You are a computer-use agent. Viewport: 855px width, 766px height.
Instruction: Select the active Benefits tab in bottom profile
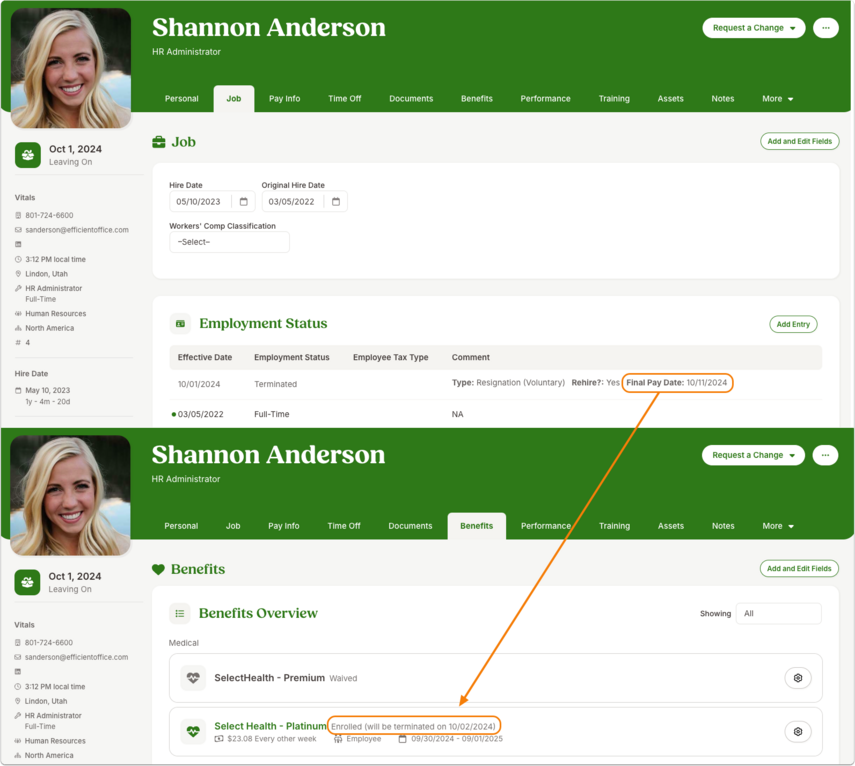coord(477,526)
